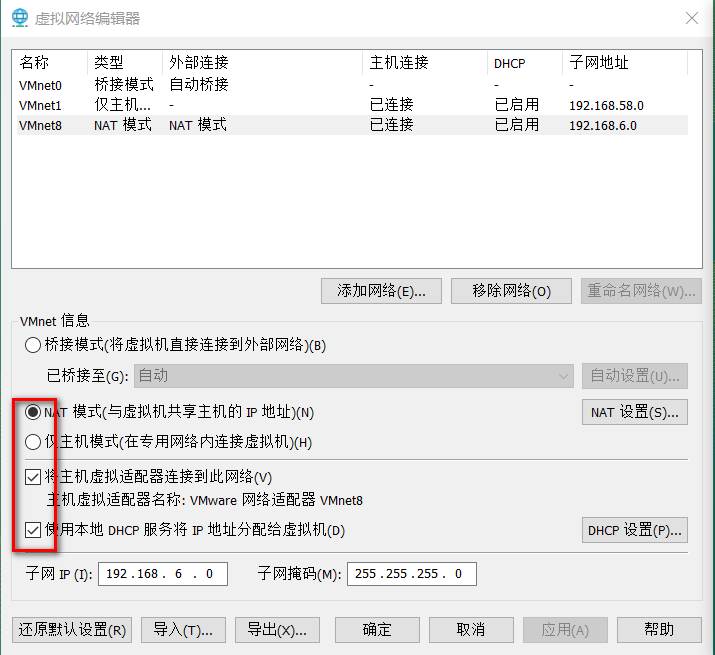Select the VMnet0 row in network list
Image resolution: width=715 pixels, height=655 pixels.
point(41,85)
